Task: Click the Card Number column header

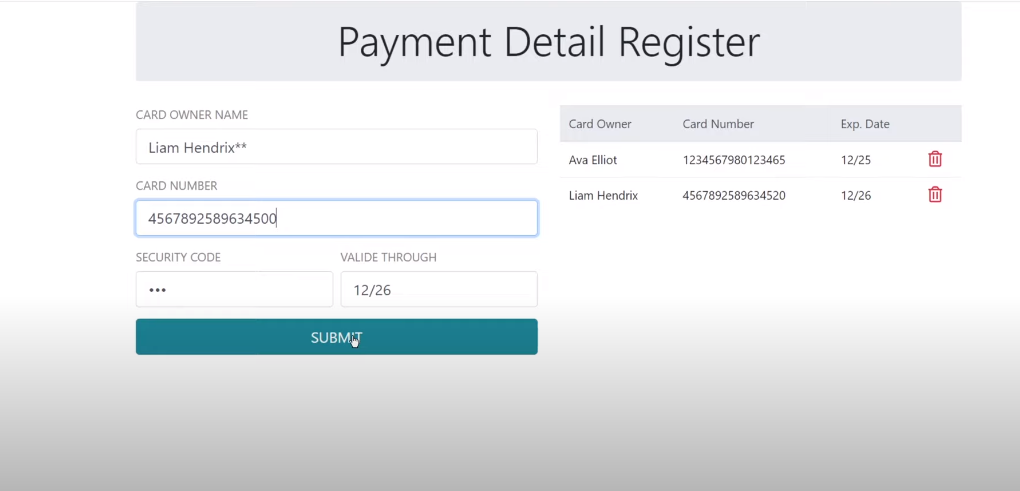Action: 718,124
